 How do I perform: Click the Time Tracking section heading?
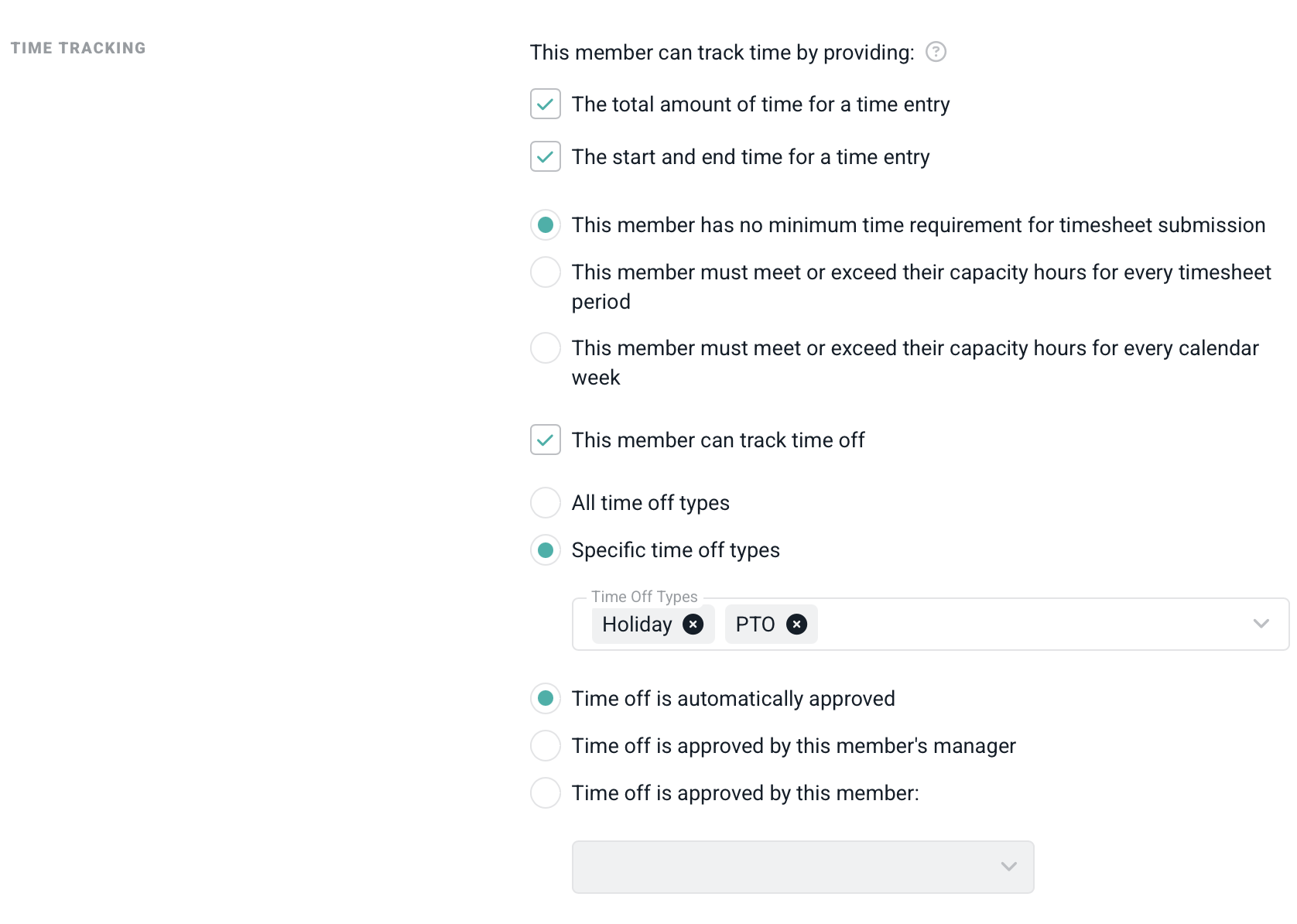(78, 48)
